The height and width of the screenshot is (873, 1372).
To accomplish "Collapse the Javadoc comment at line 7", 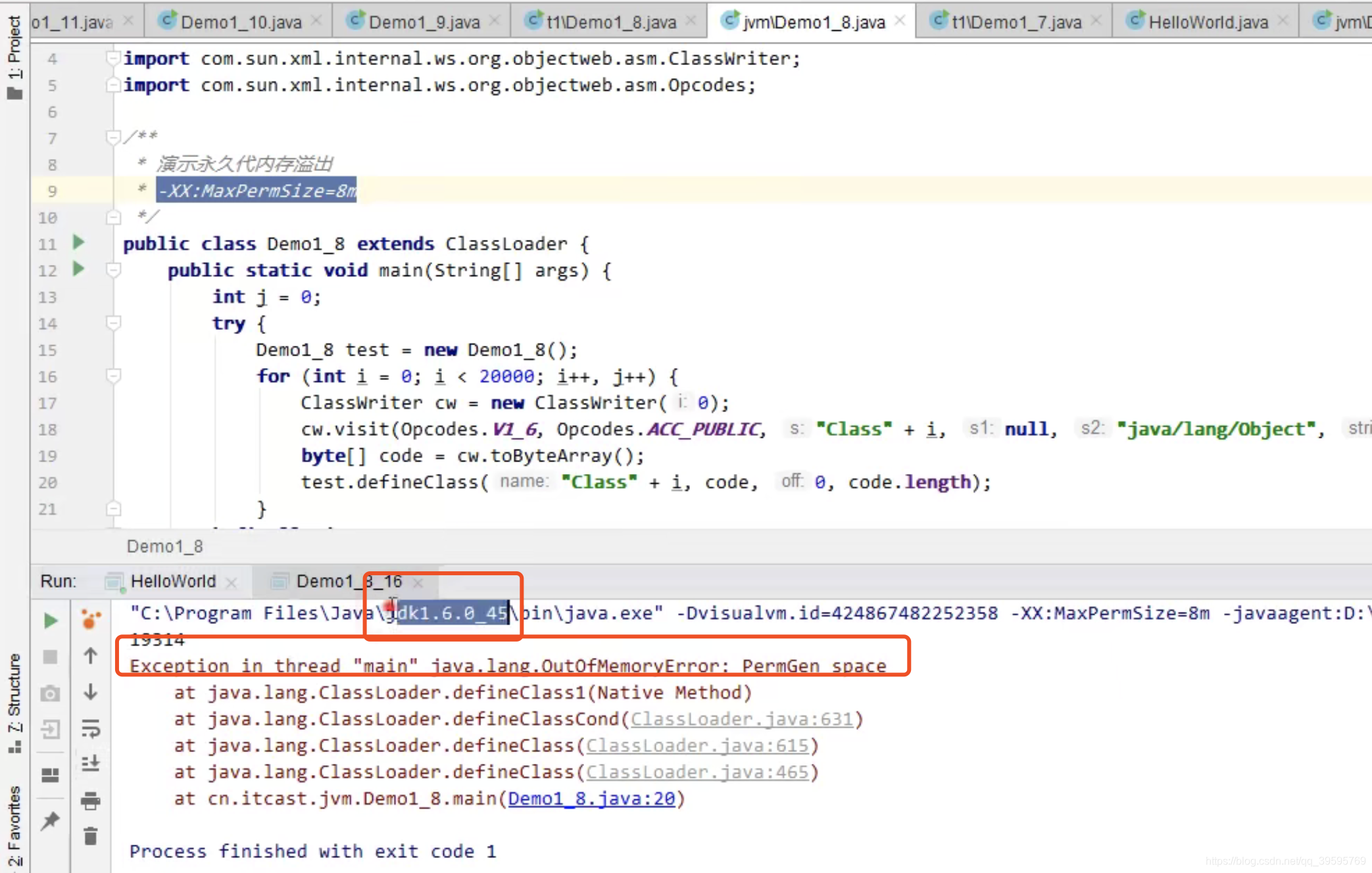I will click(x=113, y=137).
